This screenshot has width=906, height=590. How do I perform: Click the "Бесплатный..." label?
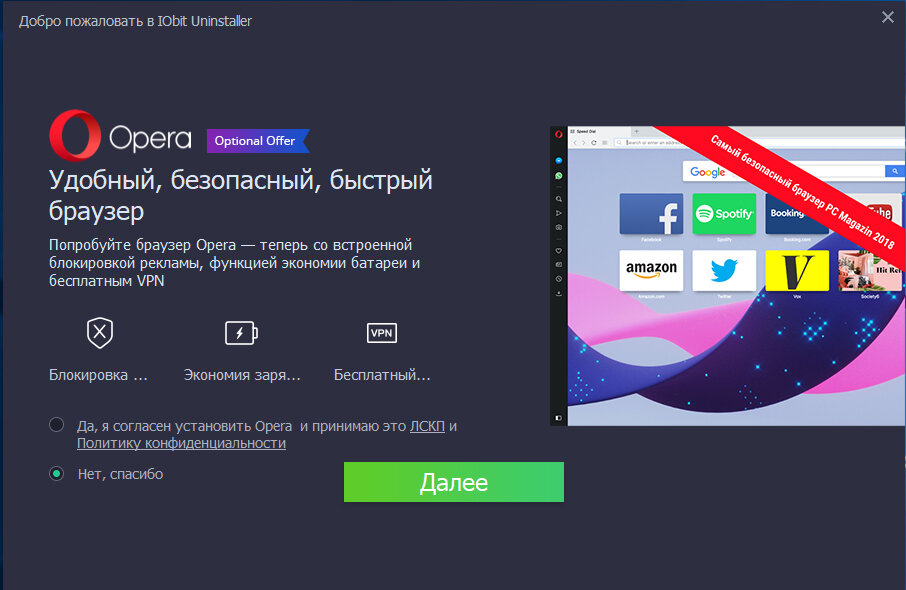tap(382, 375)
